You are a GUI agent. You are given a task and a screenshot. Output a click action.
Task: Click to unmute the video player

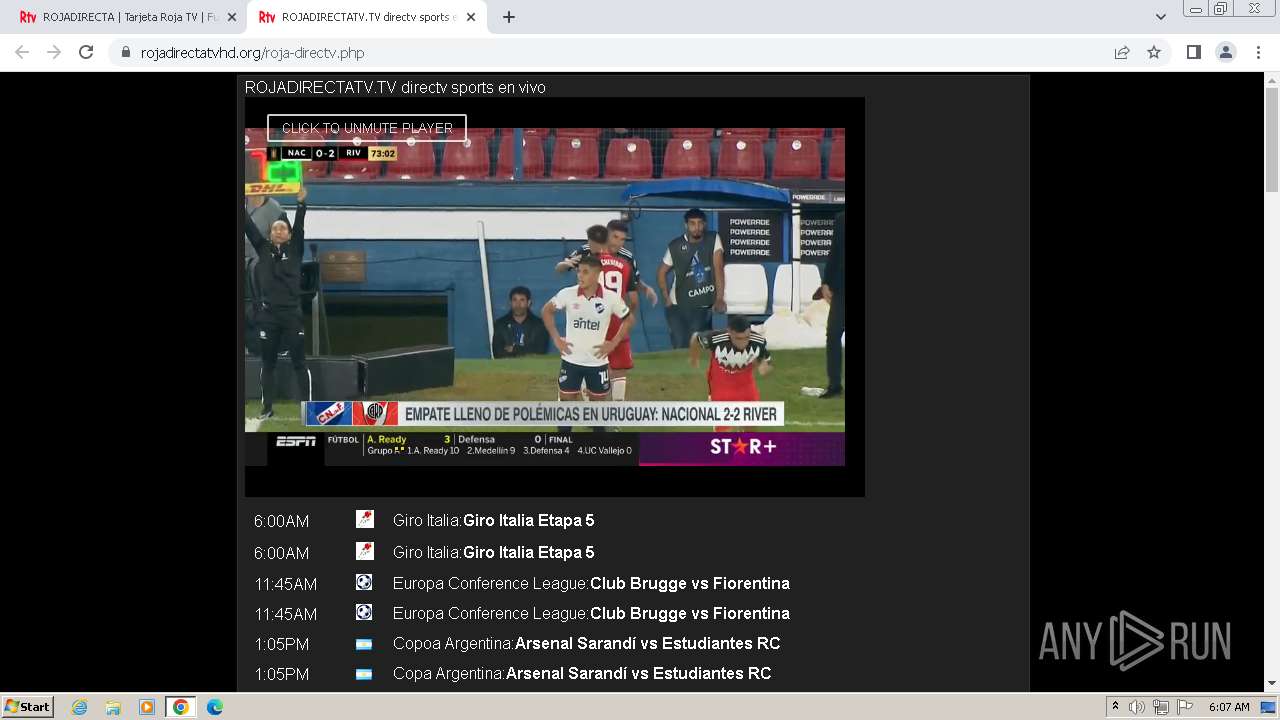pyautogui.click(x=367, y=128)
